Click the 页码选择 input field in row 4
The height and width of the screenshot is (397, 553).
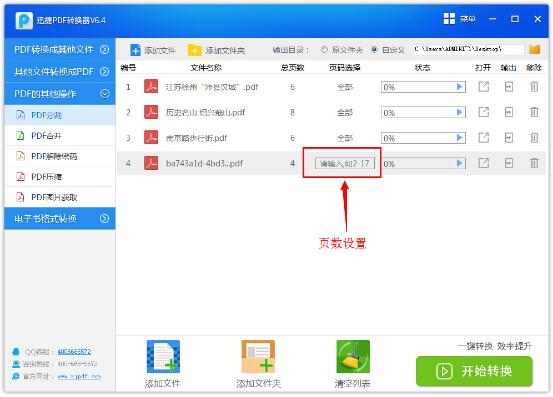(345, 163)
